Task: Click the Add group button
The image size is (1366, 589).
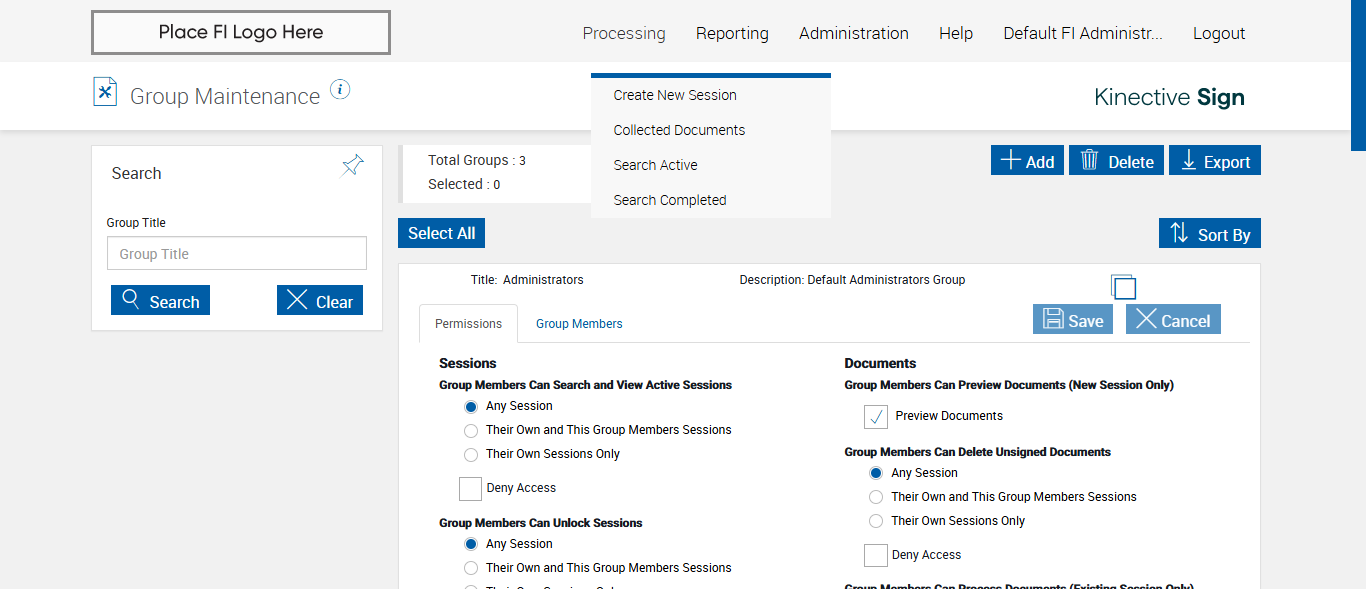Action: (1027, 161)
